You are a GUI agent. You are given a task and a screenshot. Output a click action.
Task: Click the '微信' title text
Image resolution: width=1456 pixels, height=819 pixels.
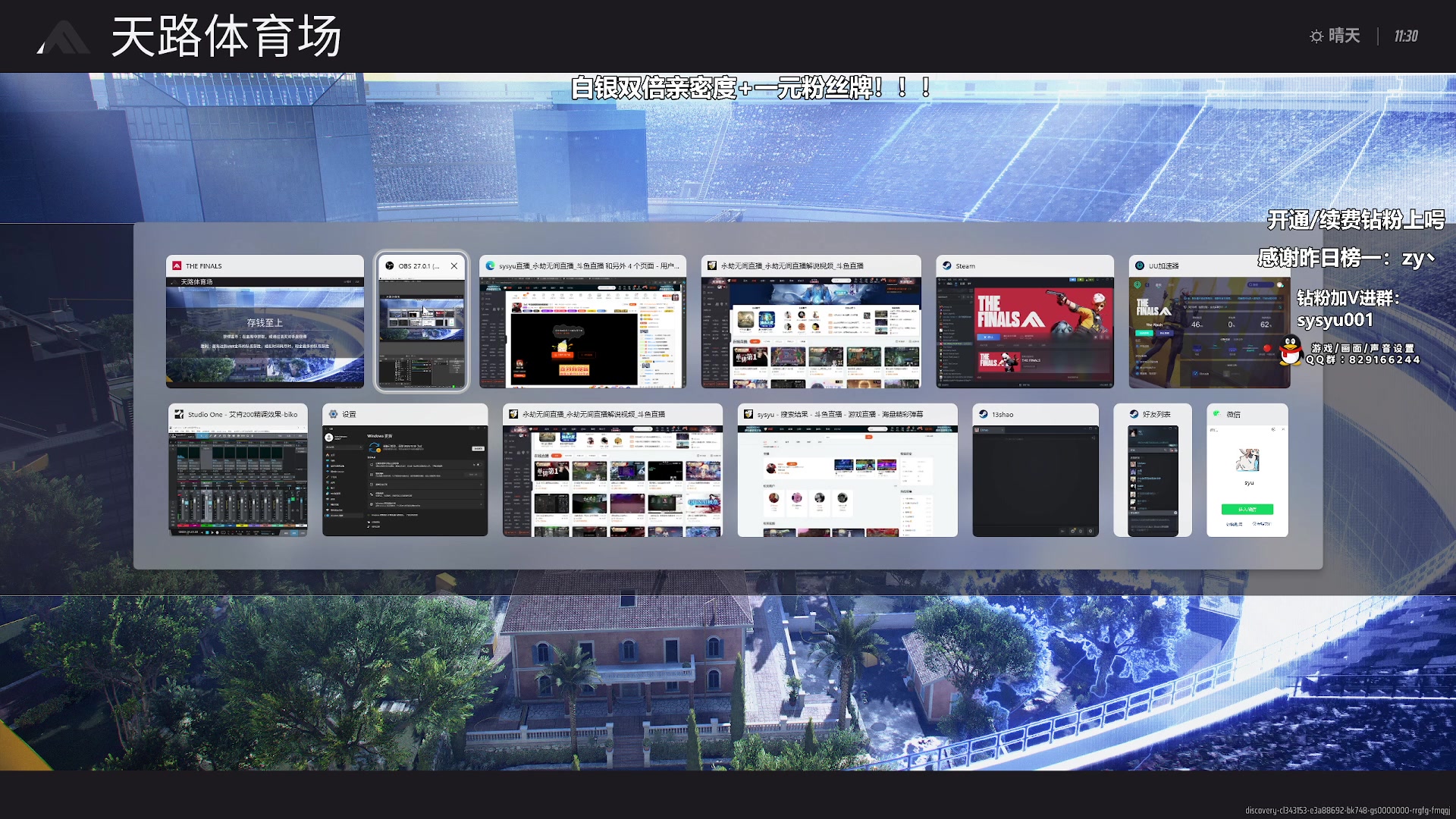[x=1234, y=415]
